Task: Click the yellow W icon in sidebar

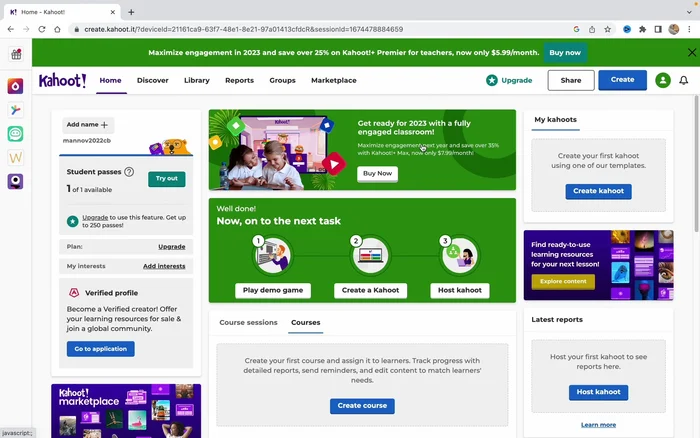Action: [x=16, y=157]
